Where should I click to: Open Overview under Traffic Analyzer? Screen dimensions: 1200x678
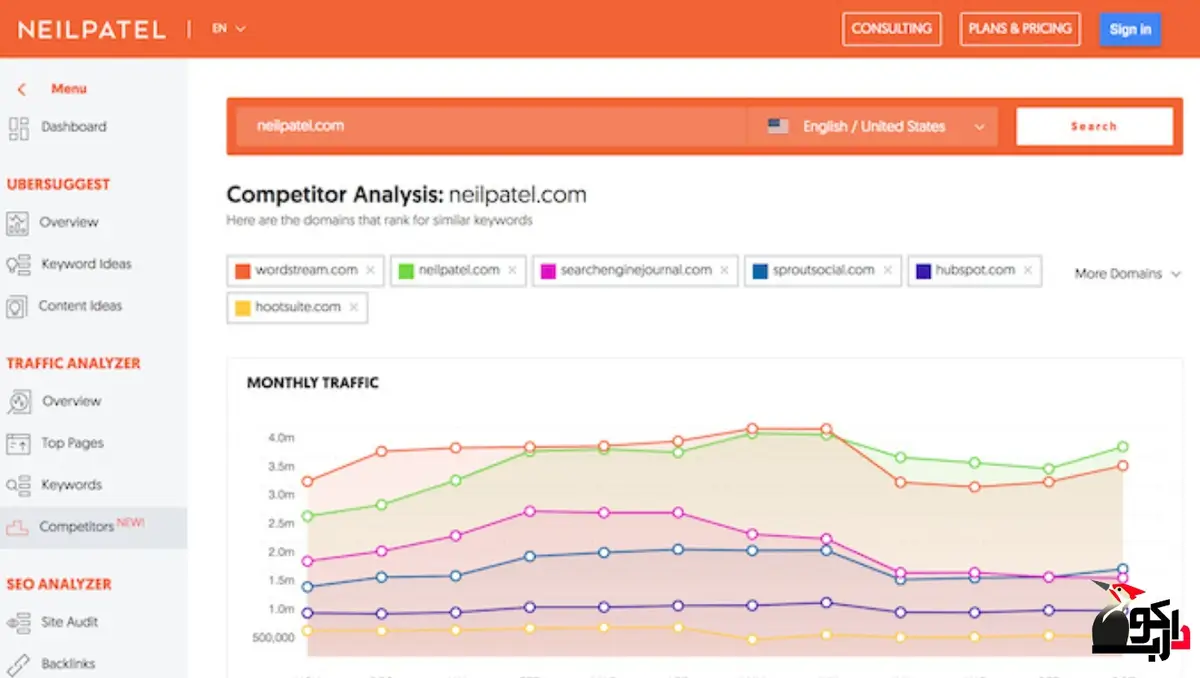click(71, 401)
